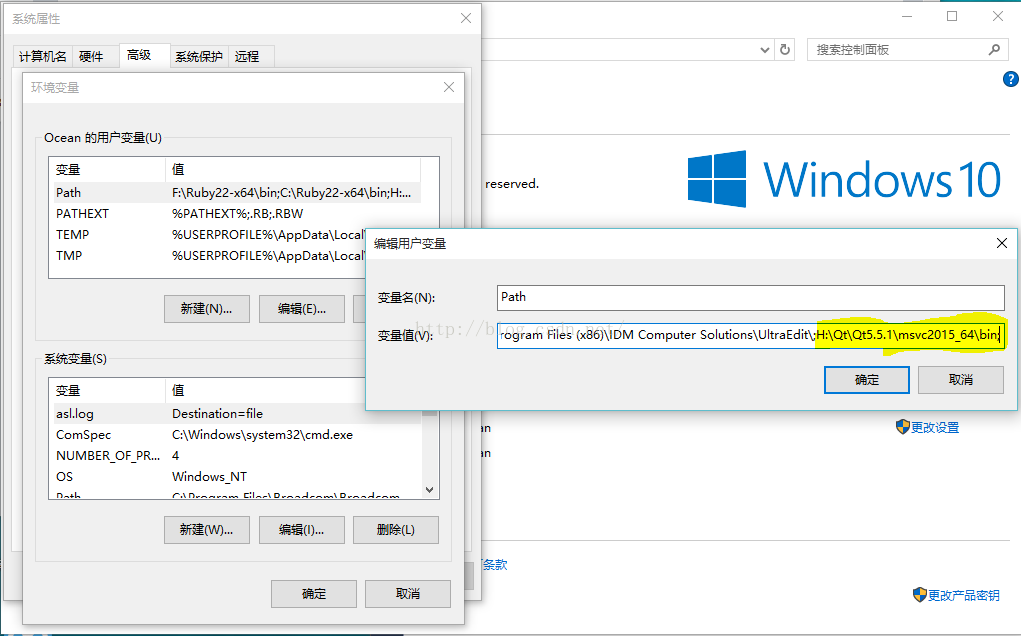
Task: Click 取消 in the 编辑用户变量 dialog
Action: (961, 380)
